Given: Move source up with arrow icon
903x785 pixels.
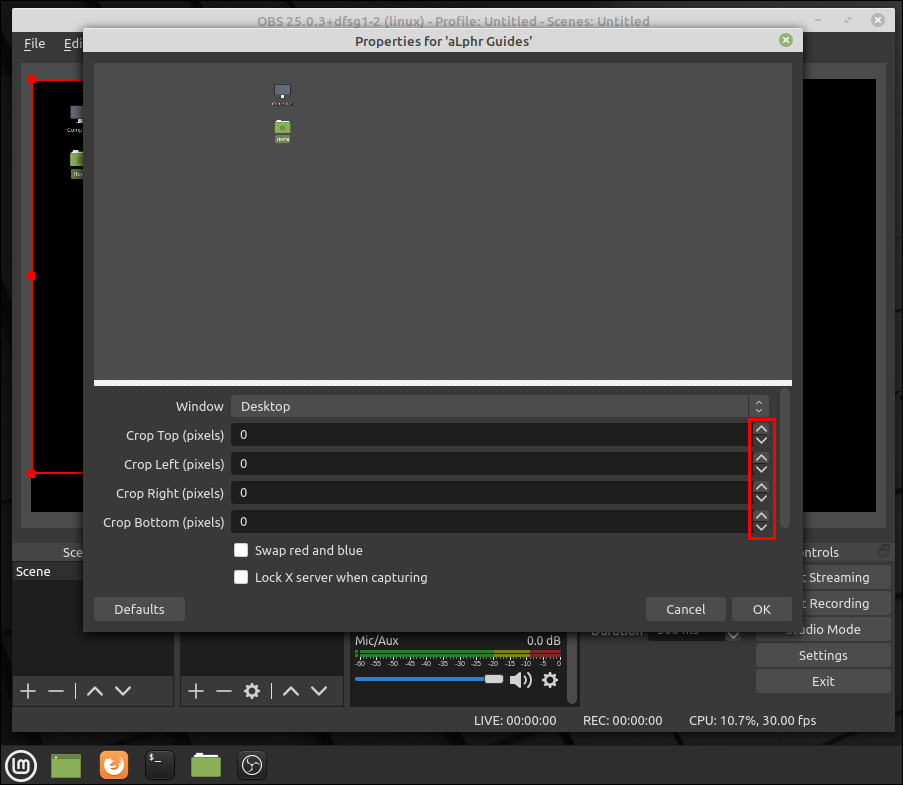Looking at the screenshot, I should click(291, 691).
